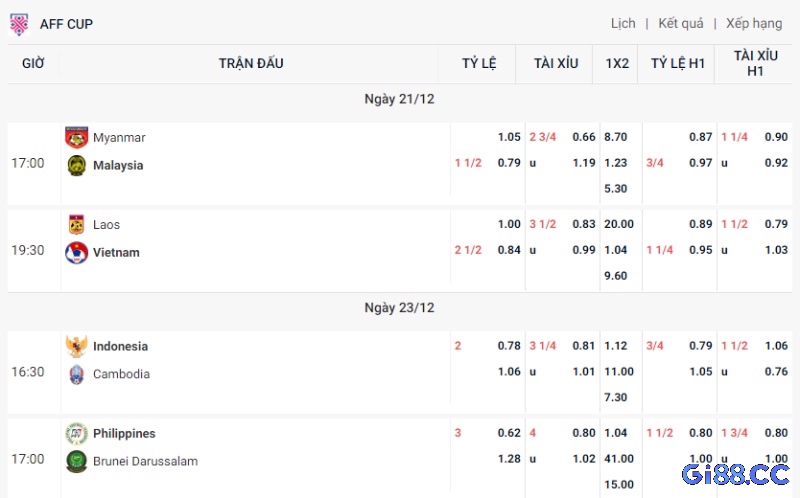Screen dimensions: 800x498
Task: Click the Laos draw odds 9.60
Action: pos(616,276)
